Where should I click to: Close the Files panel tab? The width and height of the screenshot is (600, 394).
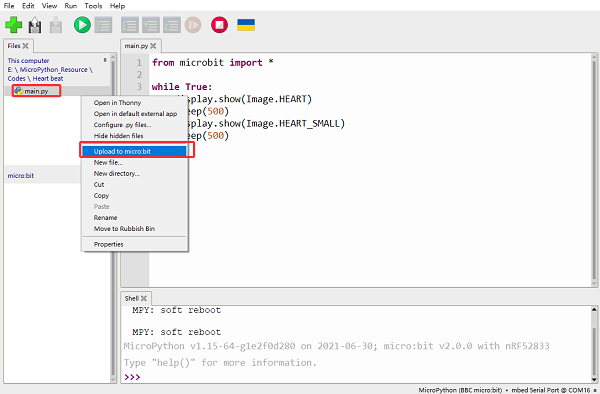25,46
